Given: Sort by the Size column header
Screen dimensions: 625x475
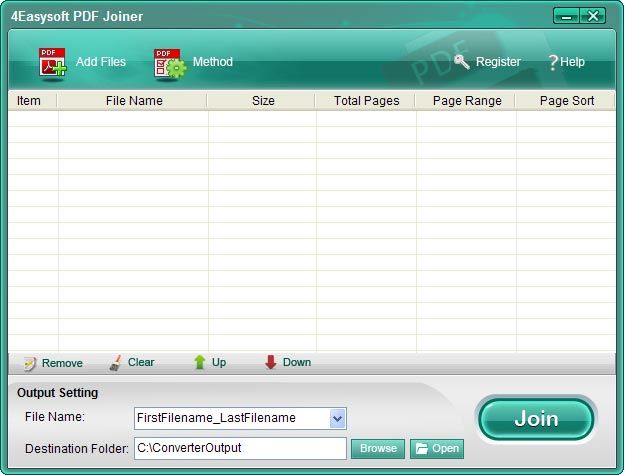Looking at the screenshot, I should point(262,101).
